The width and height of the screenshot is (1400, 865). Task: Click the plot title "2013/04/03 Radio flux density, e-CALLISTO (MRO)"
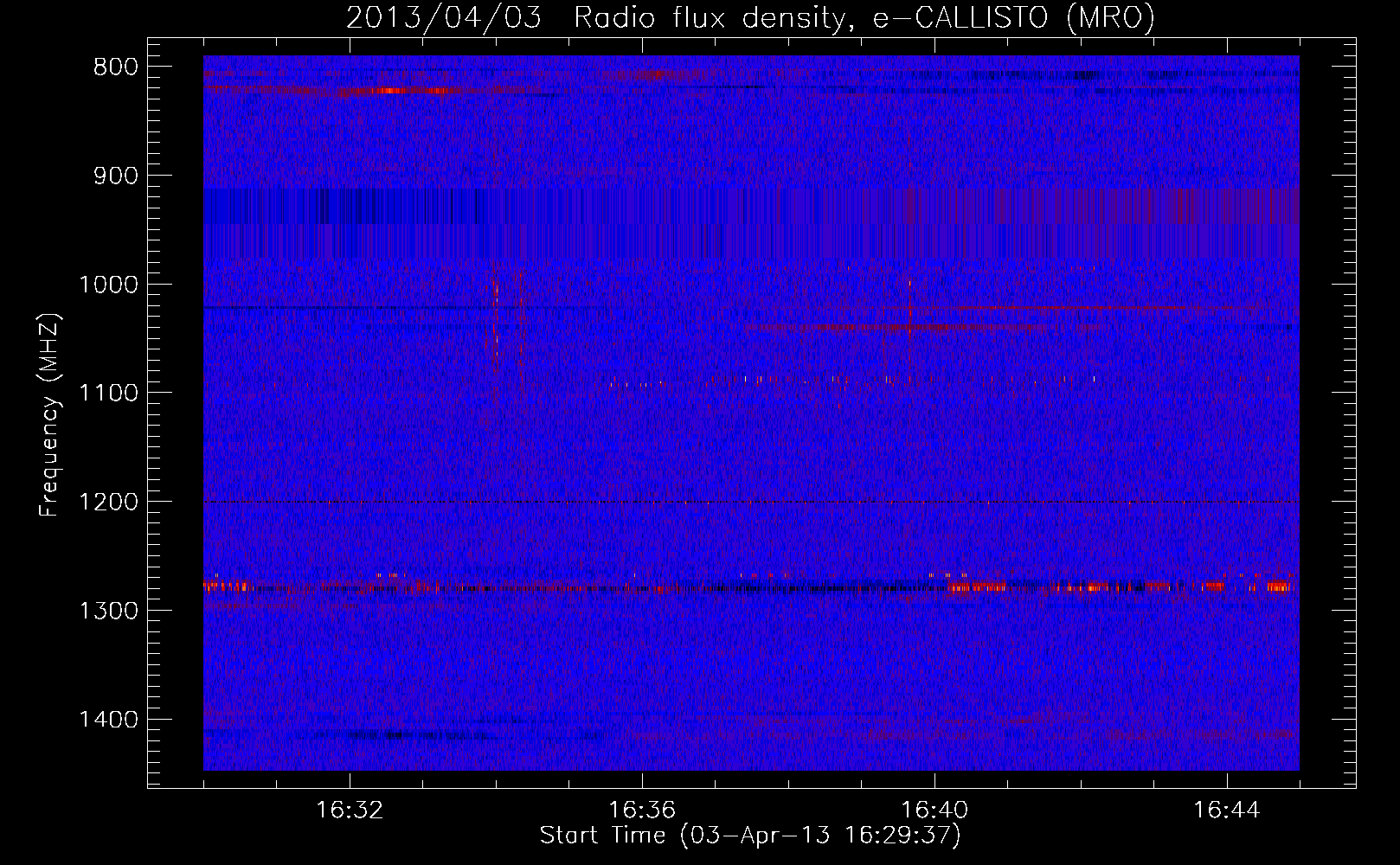[x=750, y=17]
